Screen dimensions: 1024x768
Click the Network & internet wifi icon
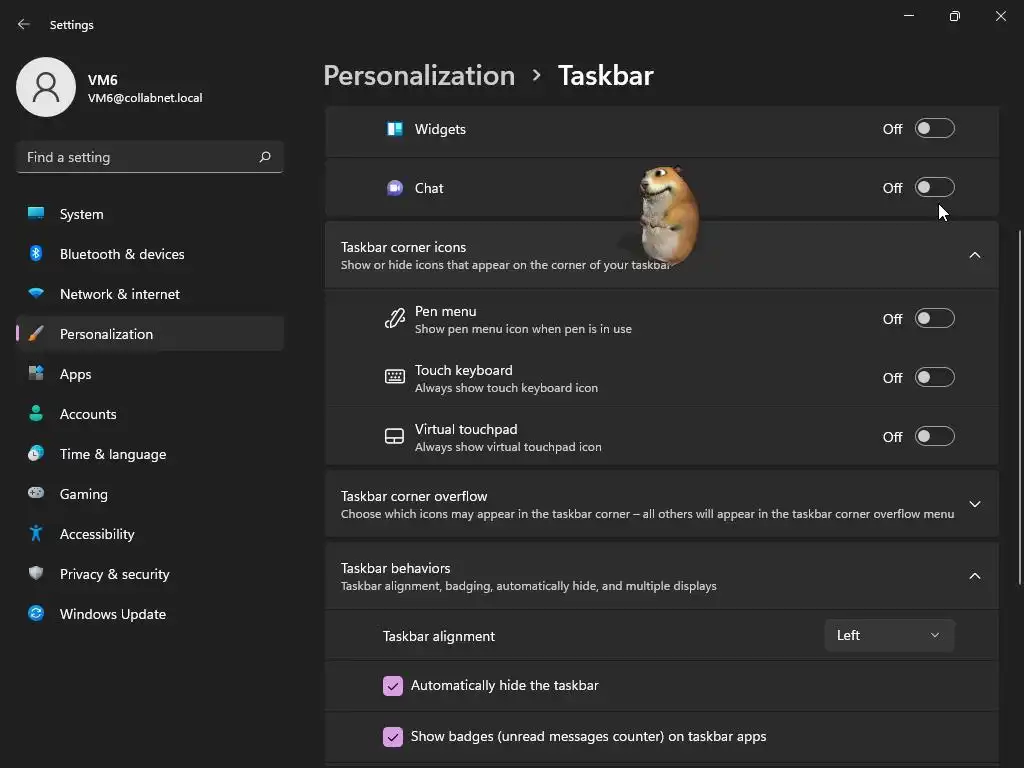point(36,294)
